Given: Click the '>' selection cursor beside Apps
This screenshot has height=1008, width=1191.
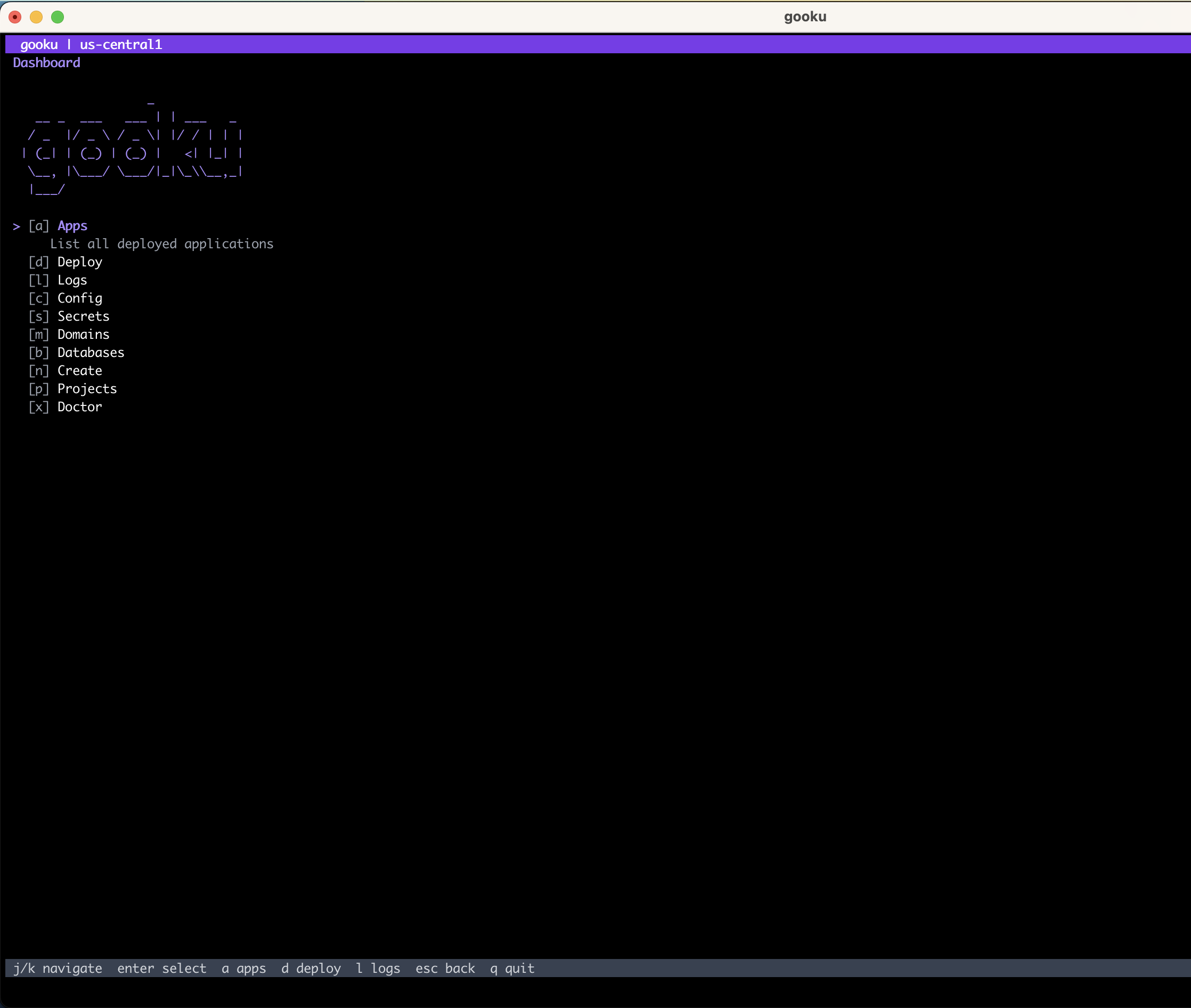Looking at the screenshot, I should click(17, 227).
